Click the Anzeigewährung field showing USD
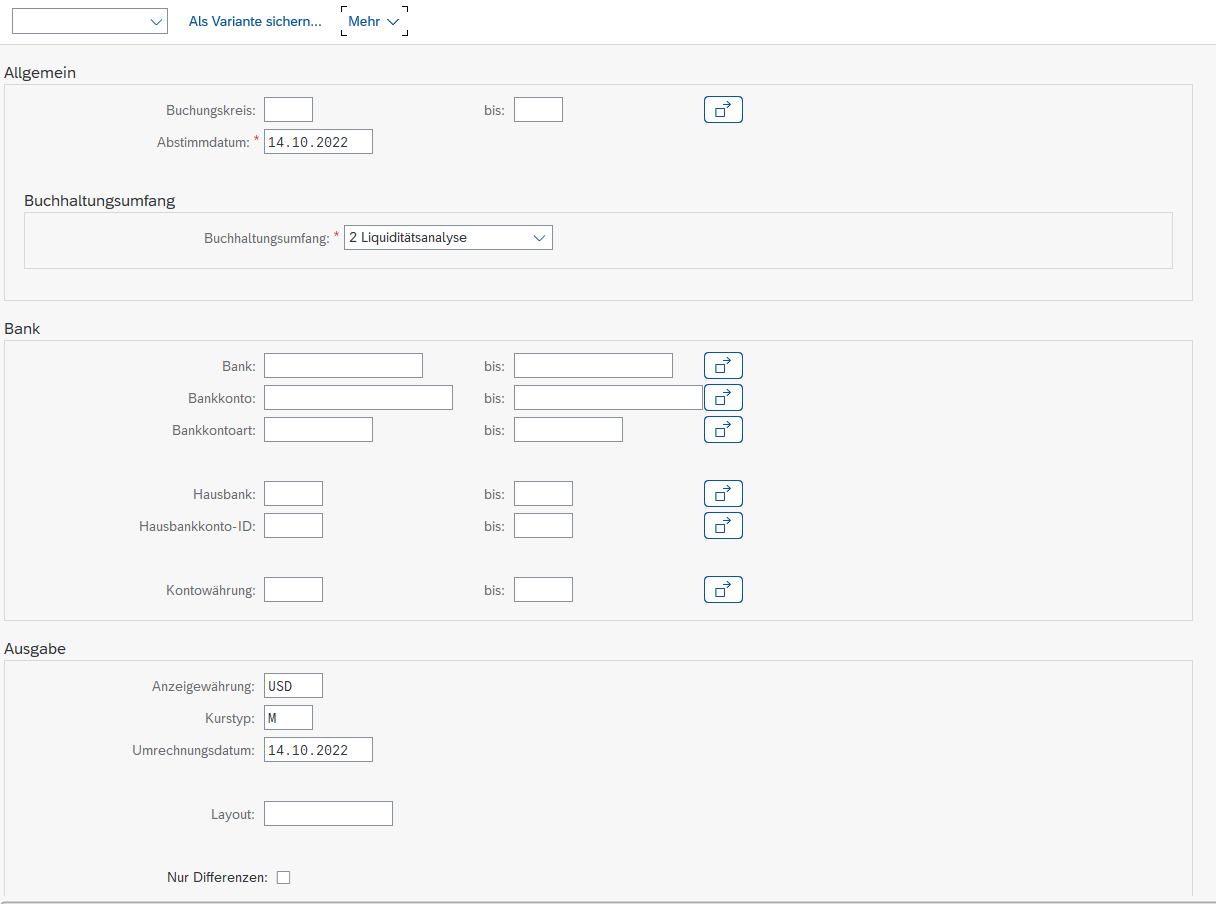1216x904 pixels. click(x=293, y=686)
